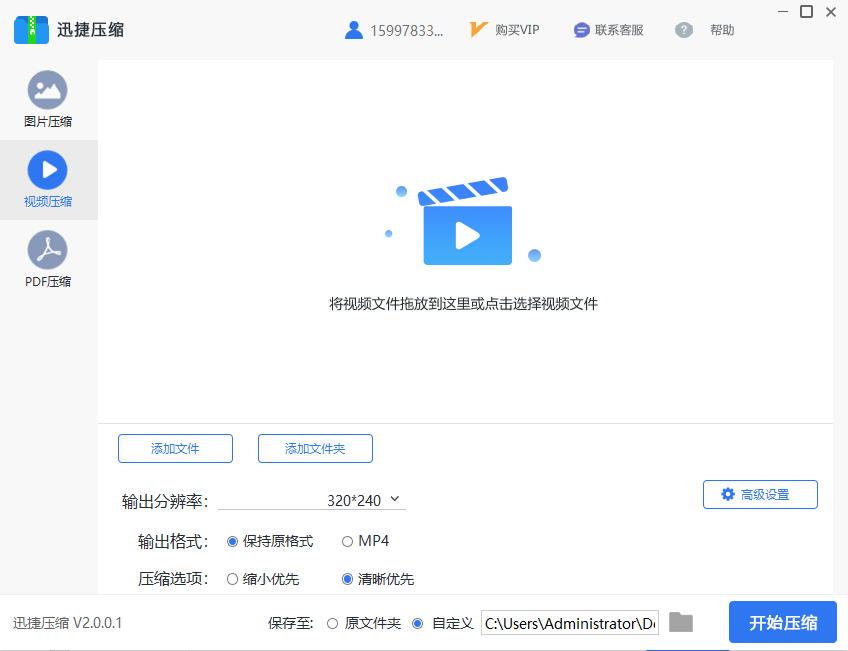This screenshot has width=848, height=651.
Task: Open the 帮助 menu
Action: click(722, 30)
